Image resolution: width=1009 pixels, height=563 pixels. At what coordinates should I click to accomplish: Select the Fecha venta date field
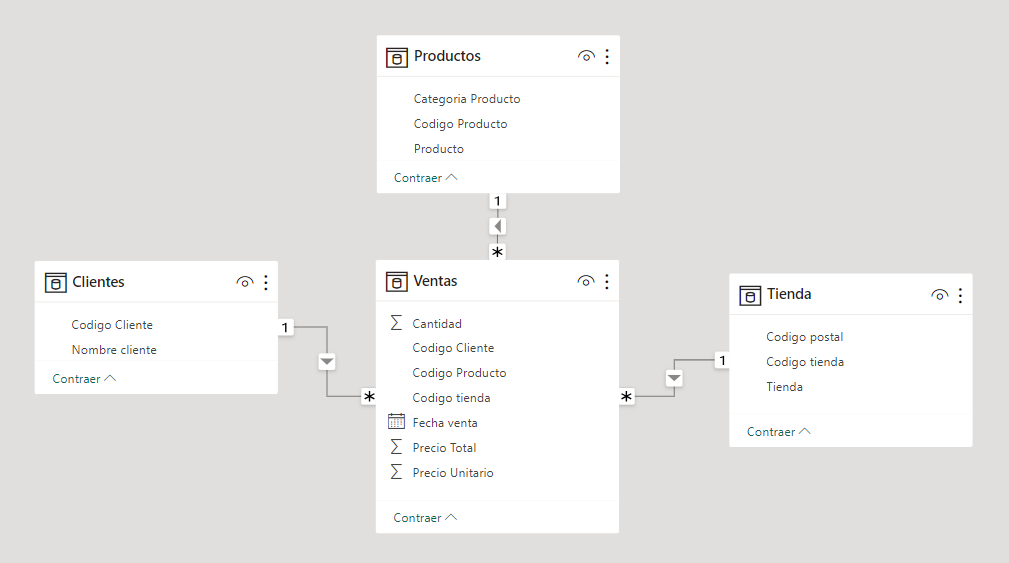tap(444, 423)
